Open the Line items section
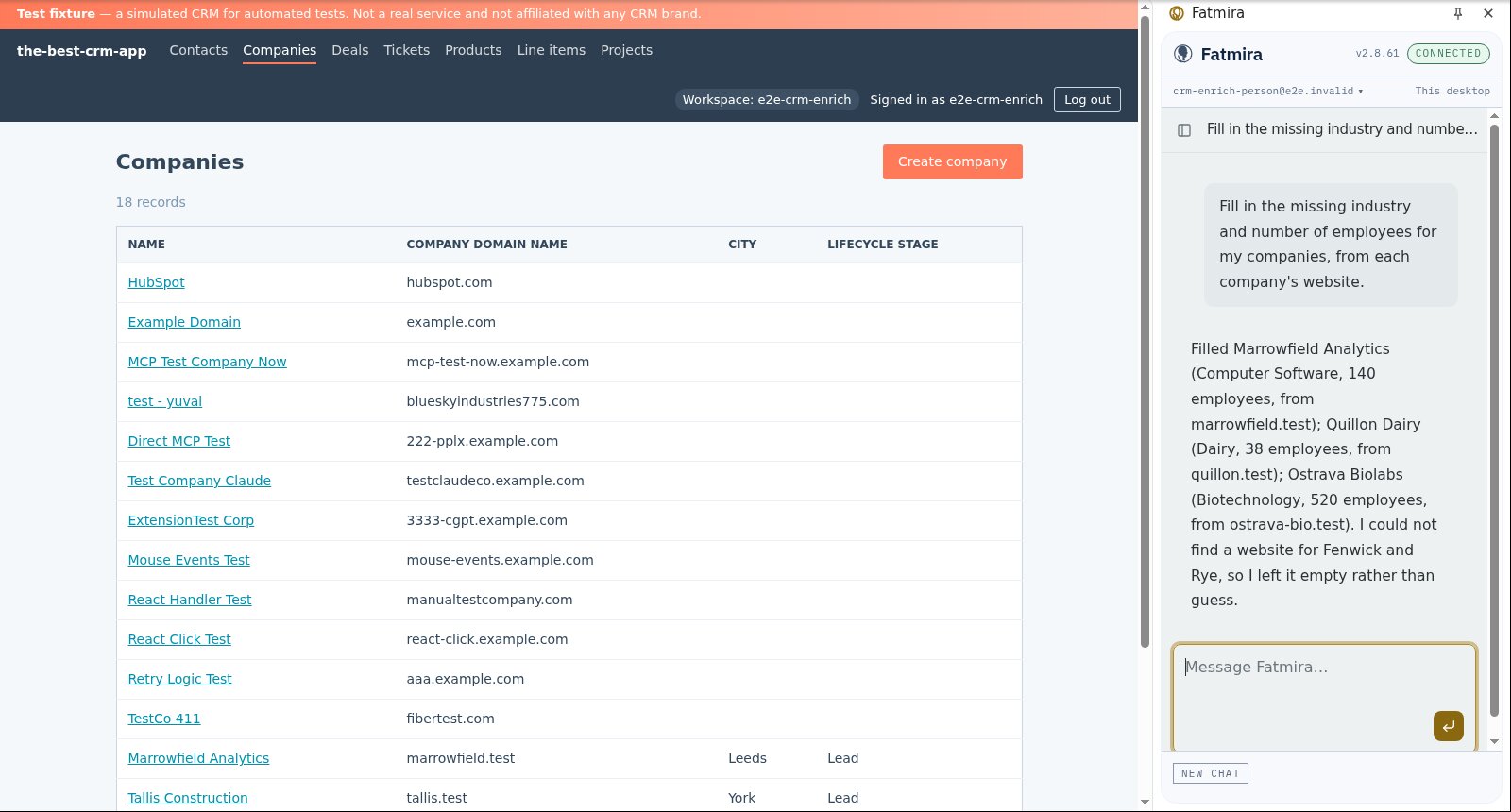 pyautogui.click(x=552, y=50)
